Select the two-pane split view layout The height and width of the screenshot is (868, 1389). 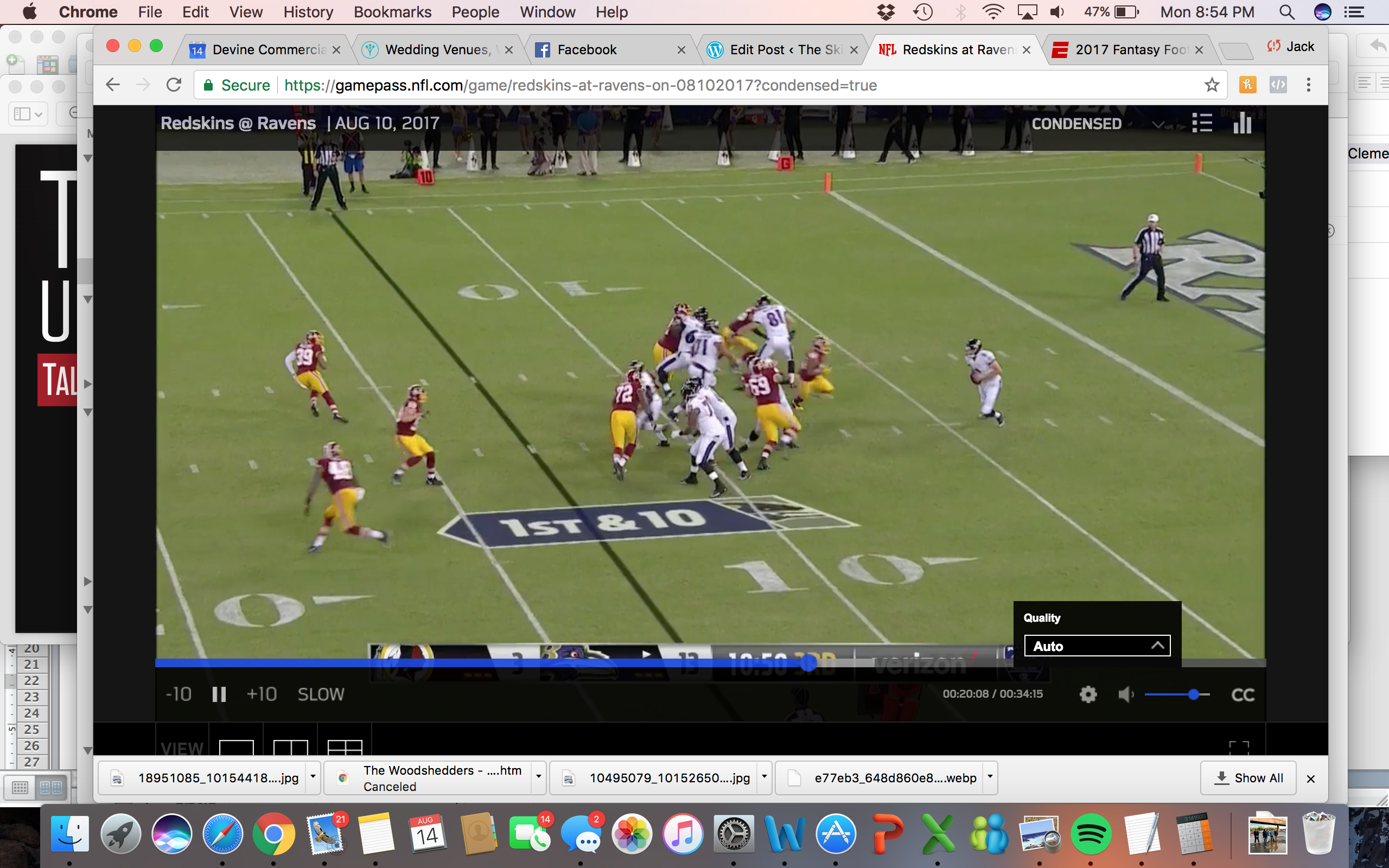point(290,747)
